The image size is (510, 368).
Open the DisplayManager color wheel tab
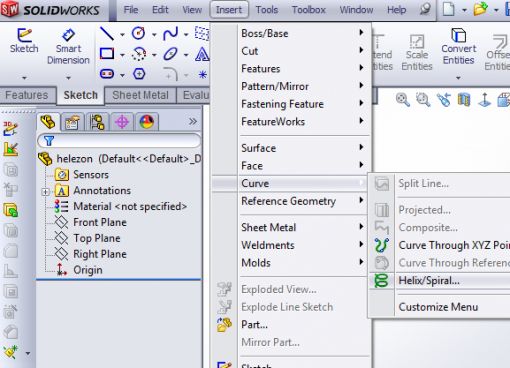click(146, 122)
